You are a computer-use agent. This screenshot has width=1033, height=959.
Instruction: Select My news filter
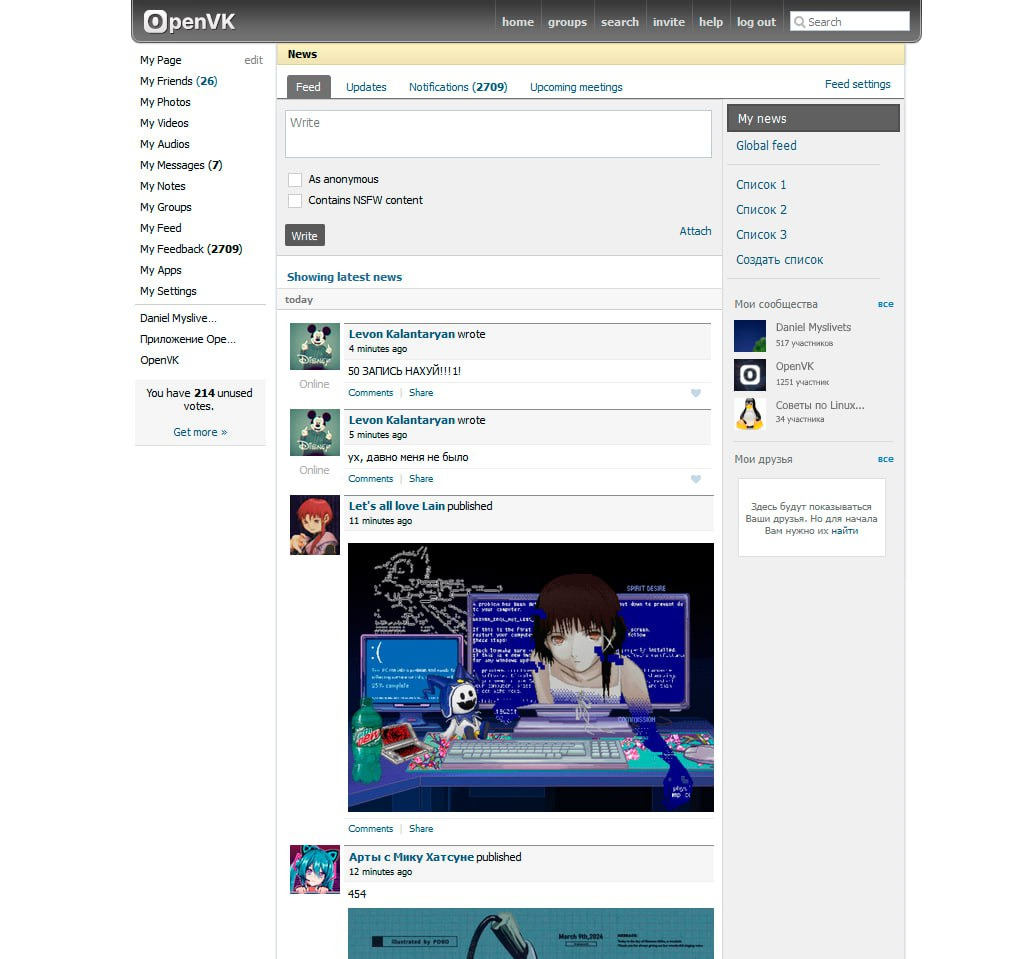(x=813, y=119)
